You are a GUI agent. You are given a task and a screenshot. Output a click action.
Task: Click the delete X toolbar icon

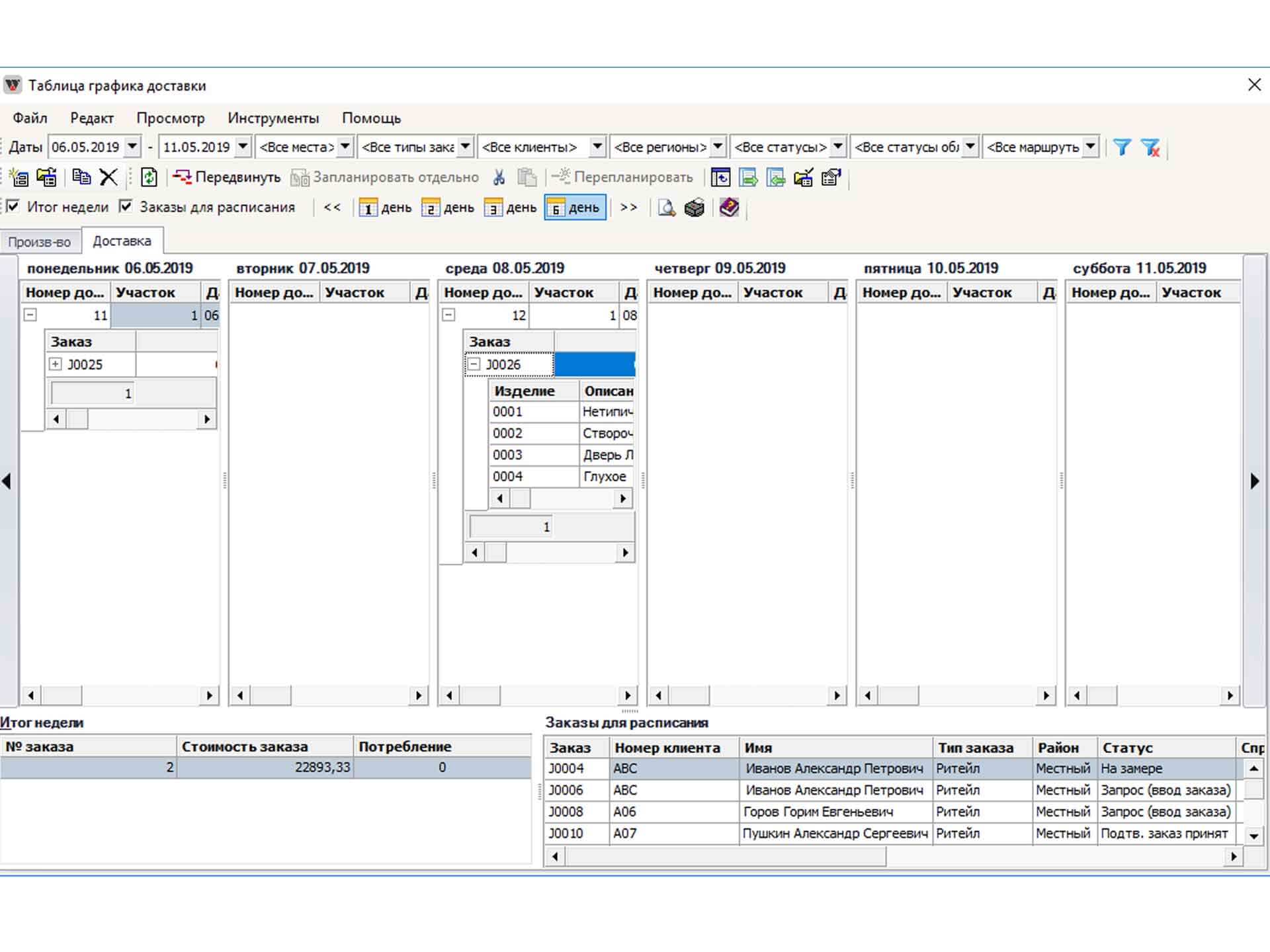[108, 177]
